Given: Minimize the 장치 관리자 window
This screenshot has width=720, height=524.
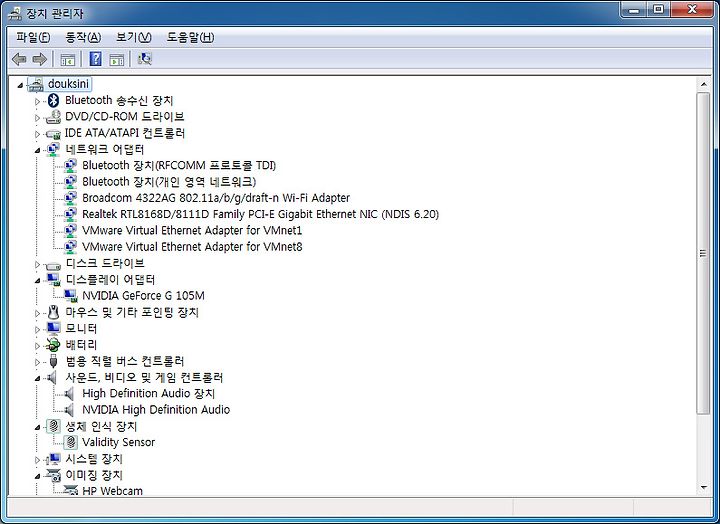Looking at the screenshot, I should [634, 10].
